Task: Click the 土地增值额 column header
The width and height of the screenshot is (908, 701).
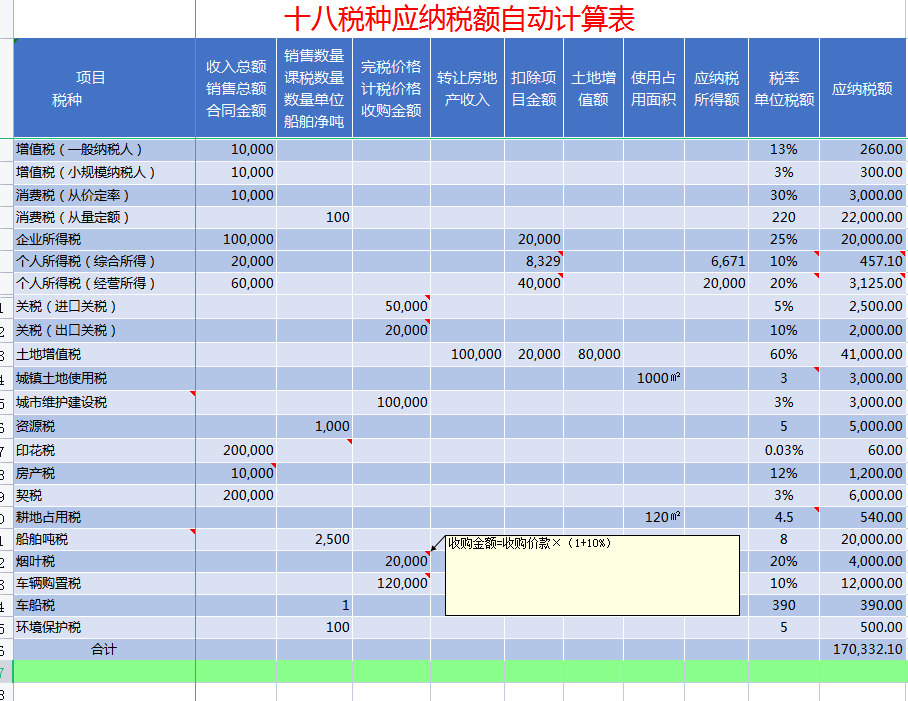Action: pyautogui.click(x=593, y=89)
